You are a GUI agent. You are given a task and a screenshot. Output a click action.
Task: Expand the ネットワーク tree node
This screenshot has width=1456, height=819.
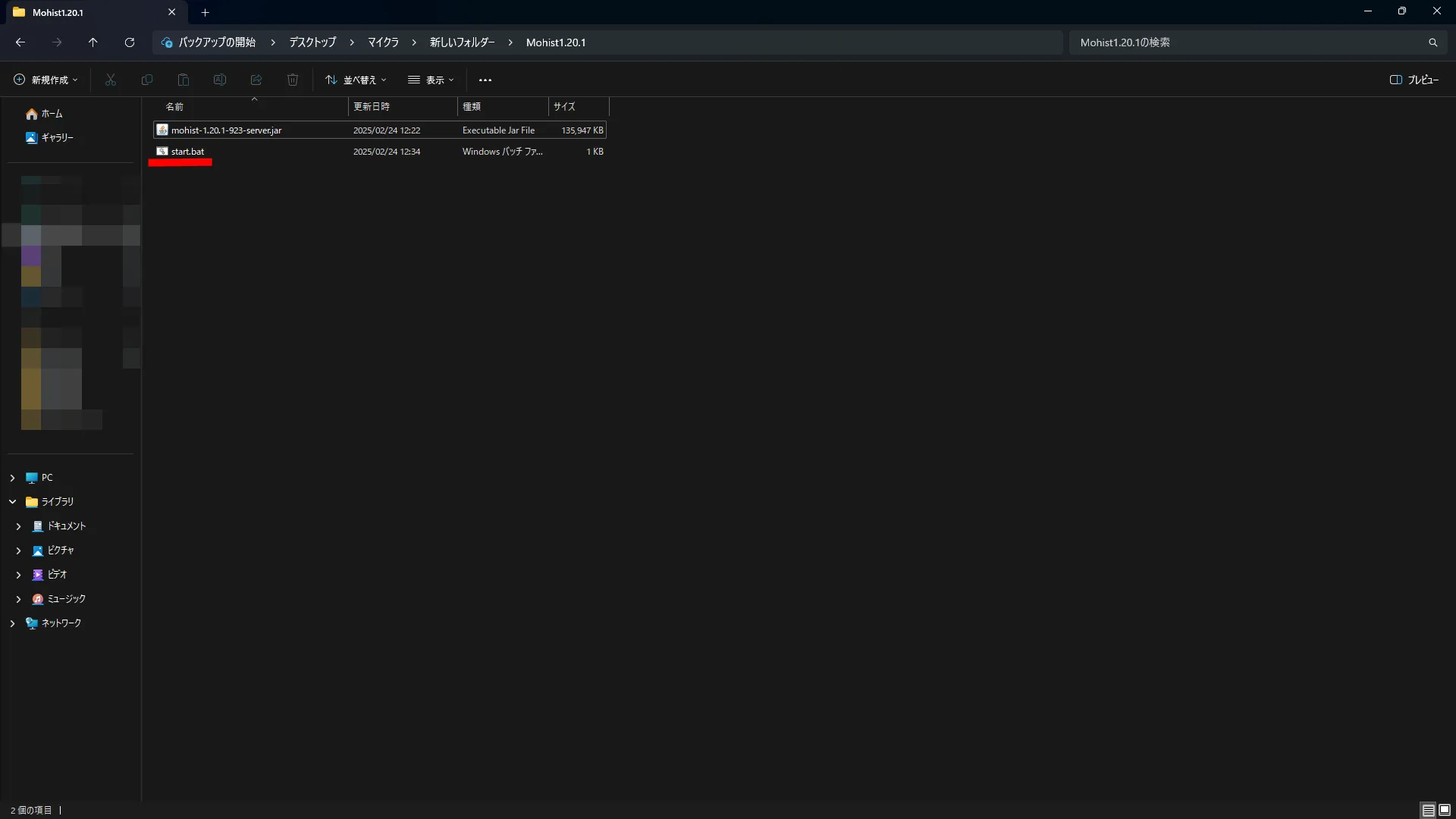tap(12, 623)
